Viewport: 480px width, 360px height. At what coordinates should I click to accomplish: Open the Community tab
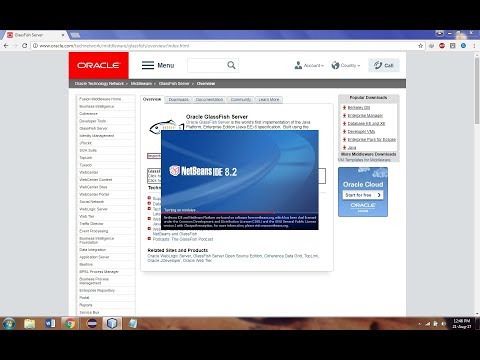241,100
